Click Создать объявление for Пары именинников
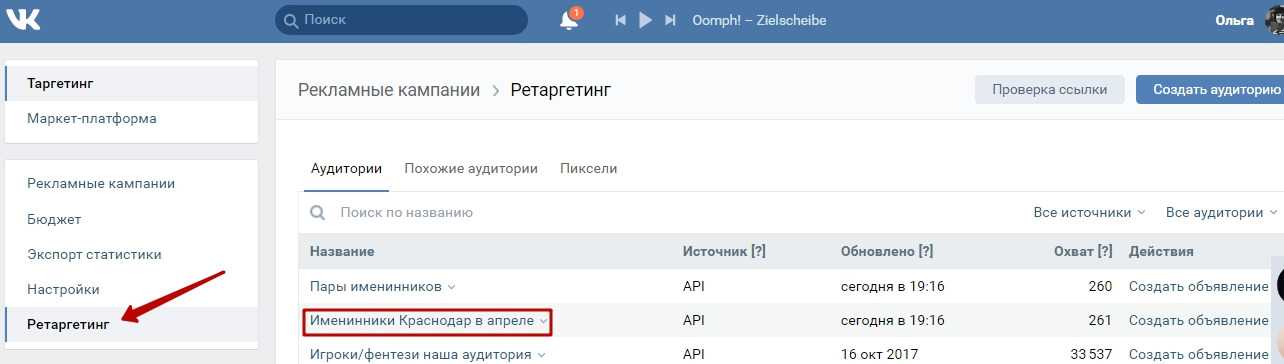 (1198, 287)
